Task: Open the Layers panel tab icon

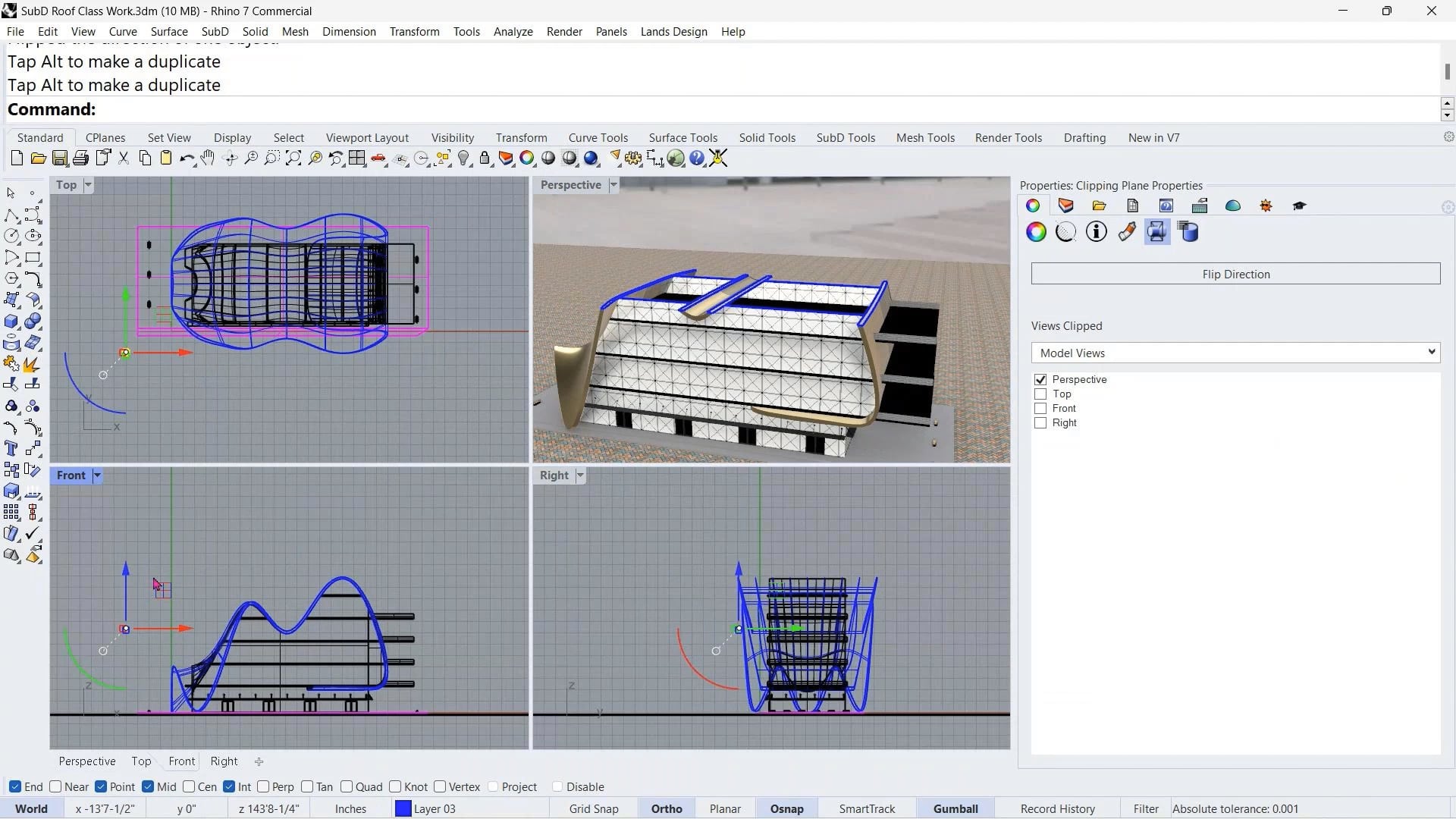Action: (x=1066, y=206)
